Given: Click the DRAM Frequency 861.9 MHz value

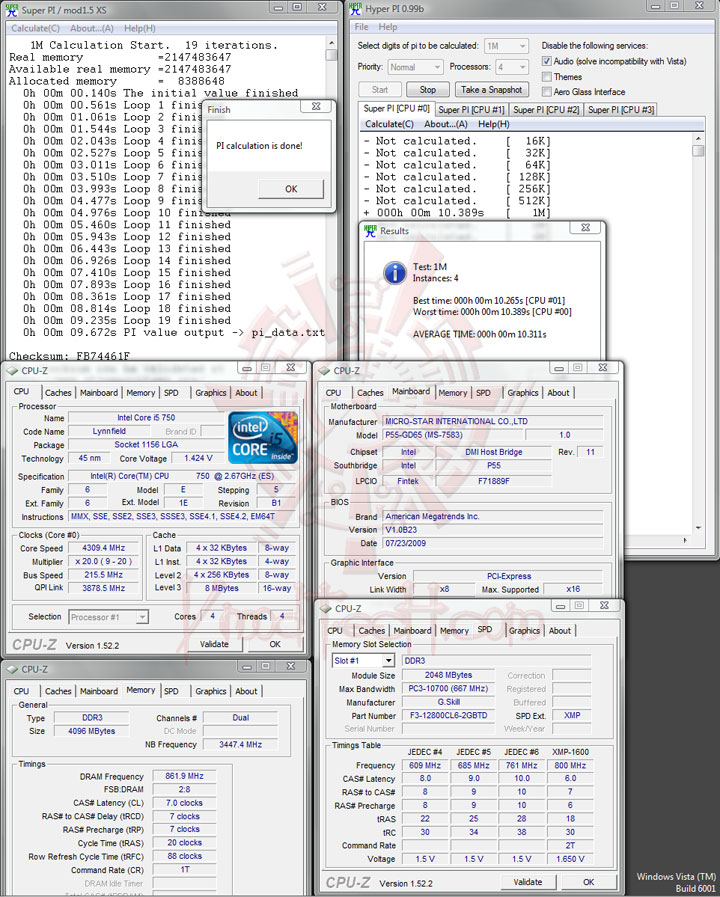Looking at the screenshot, I should [x=184, y=776].
